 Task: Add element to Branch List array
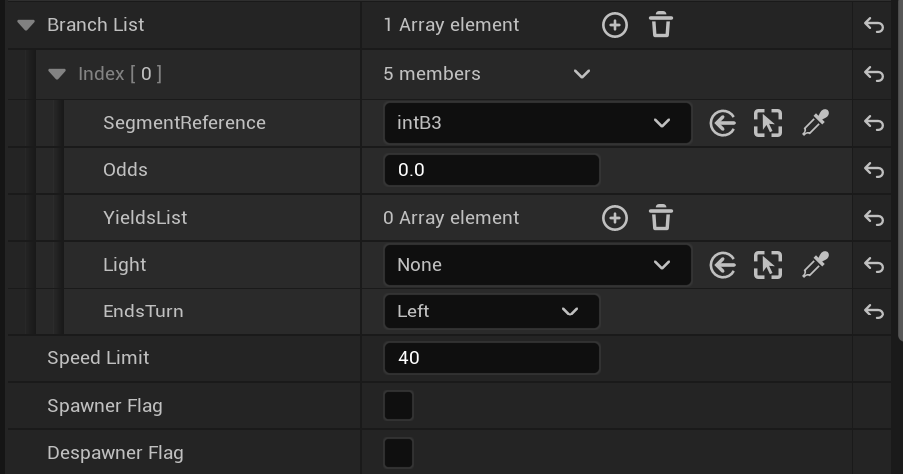[614, 25]
